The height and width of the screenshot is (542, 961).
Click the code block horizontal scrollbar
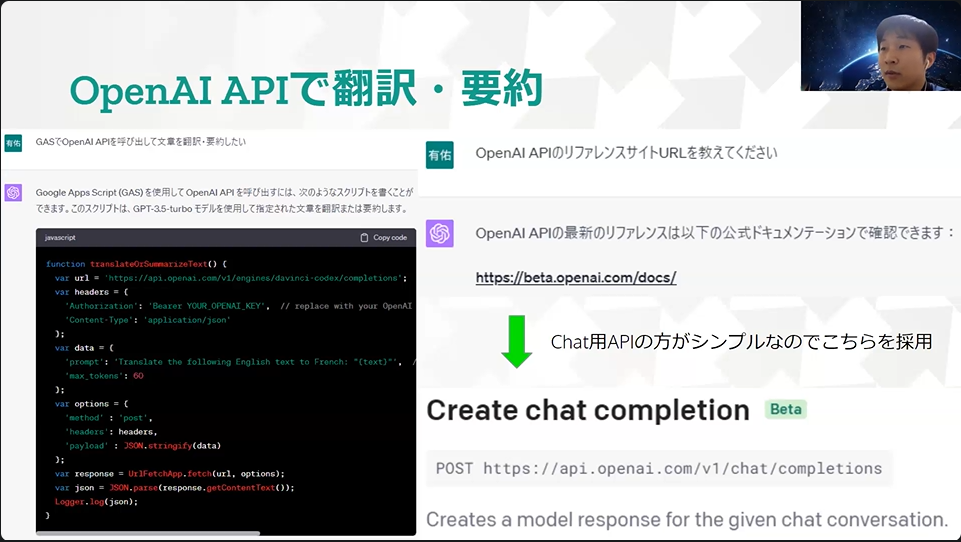click(148, 533)
